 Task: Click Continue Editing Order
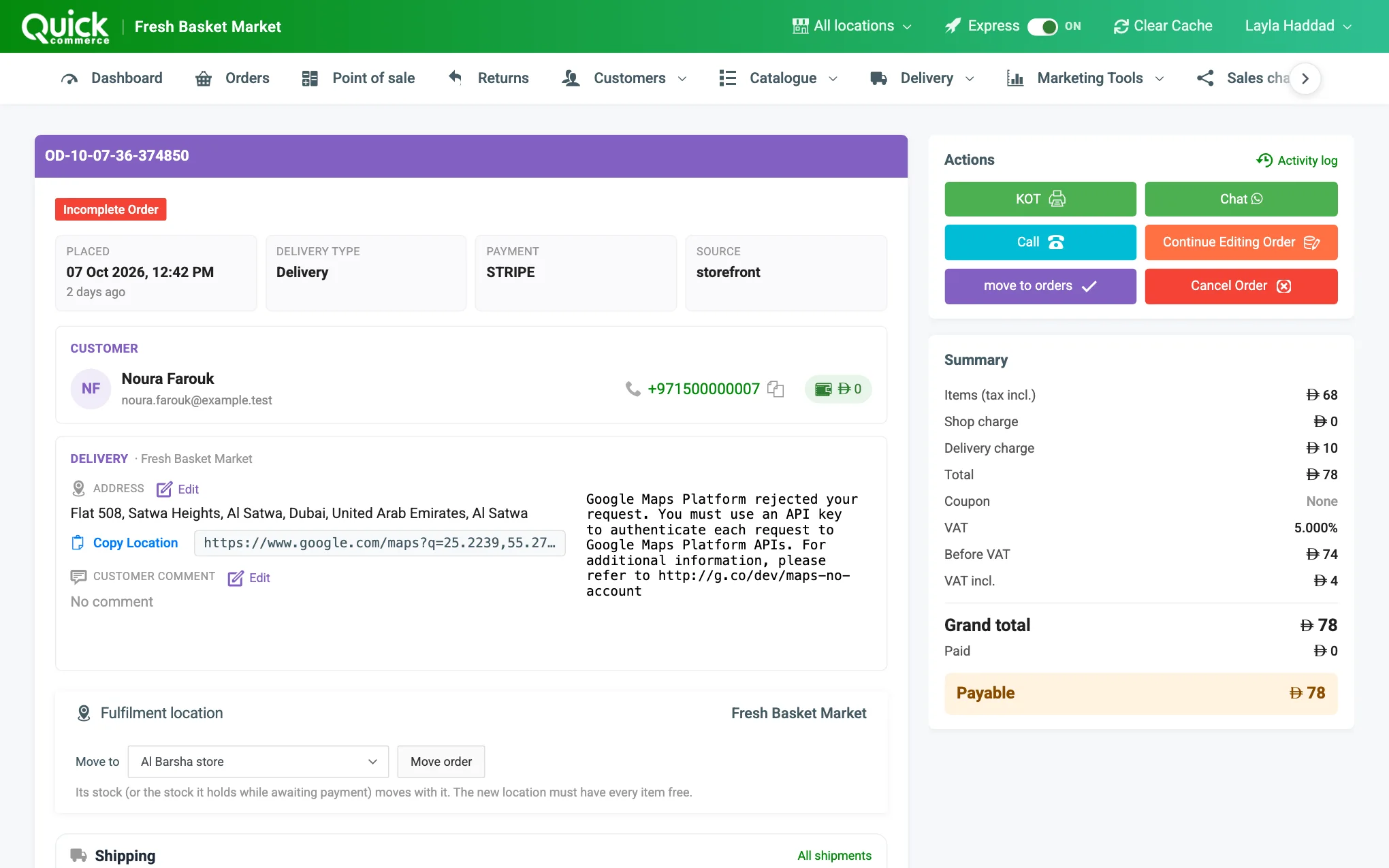tap(1241, 242)
